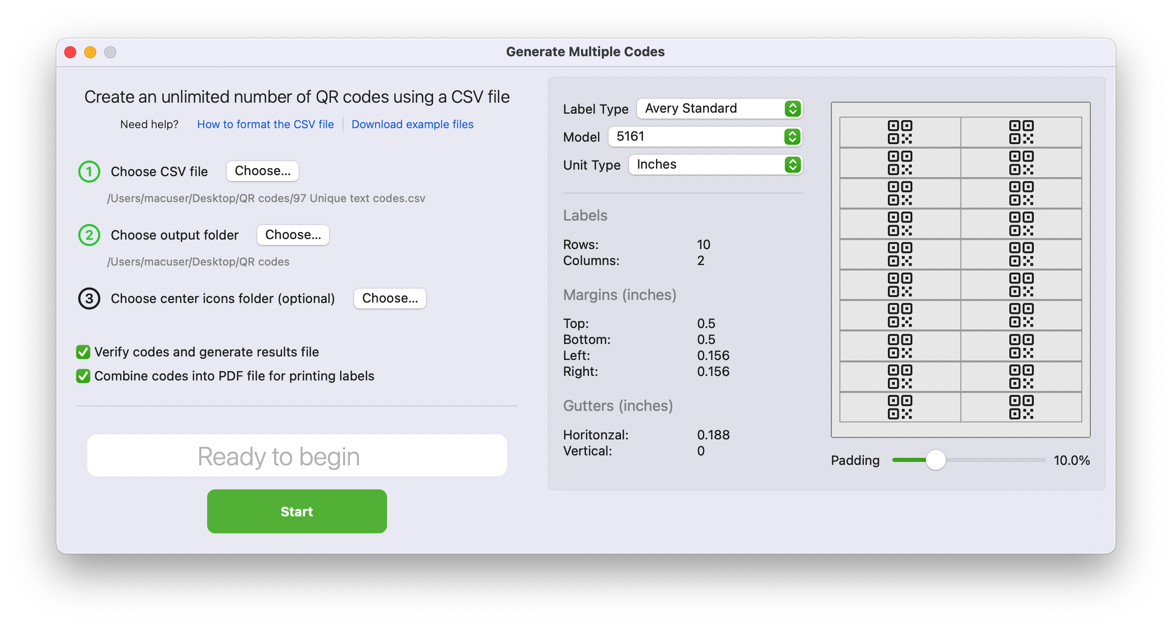This screenshot has height=628, width=1172.
Task: Open 'Download example files' link
Action: [413, 124]
